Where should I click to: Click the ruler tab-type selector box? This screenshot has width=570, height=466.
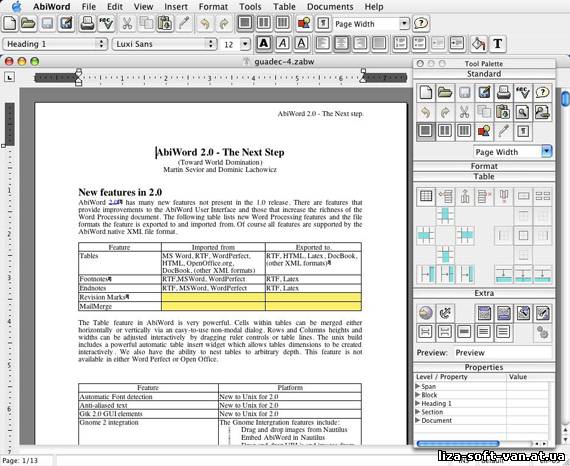(9, 77)
